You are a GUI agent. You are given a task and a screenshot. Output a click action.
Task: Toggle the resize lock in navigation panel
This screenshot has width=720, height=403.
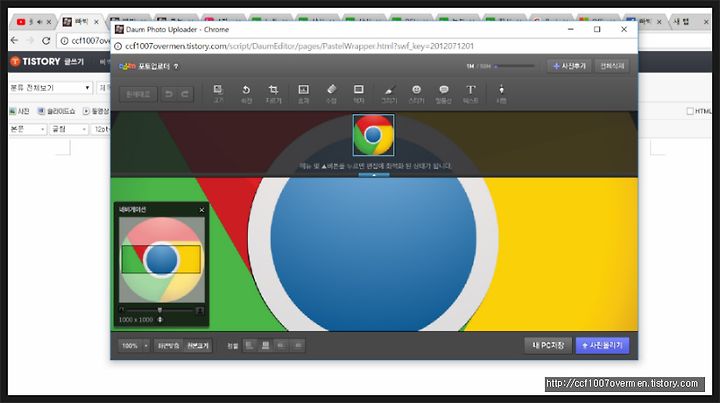(160, 319)
